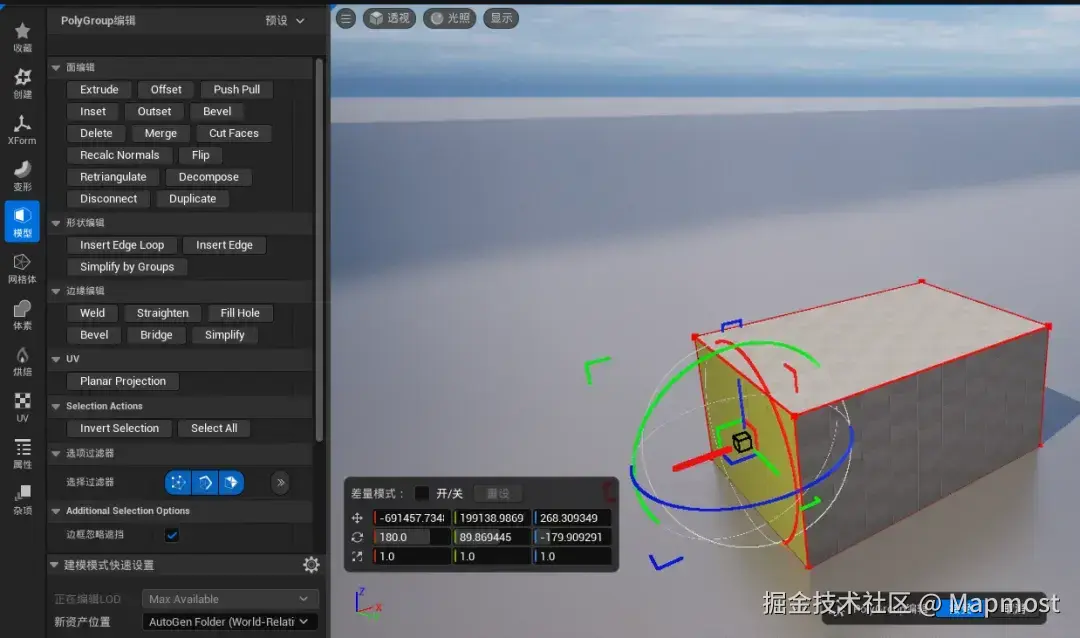
Task: Click the Extrude button
Action: (99, 90)
